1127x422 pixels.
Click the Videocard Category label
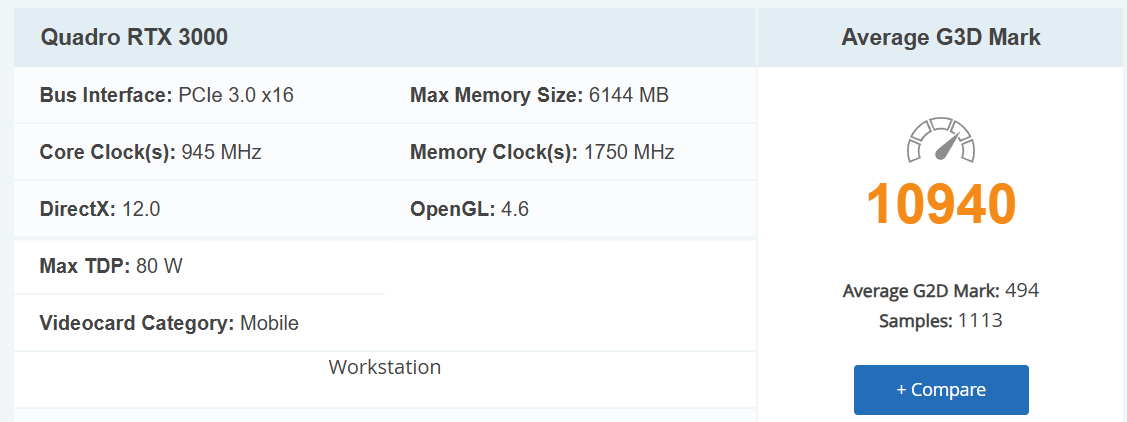pyautogui.click(x=137, y=324)
